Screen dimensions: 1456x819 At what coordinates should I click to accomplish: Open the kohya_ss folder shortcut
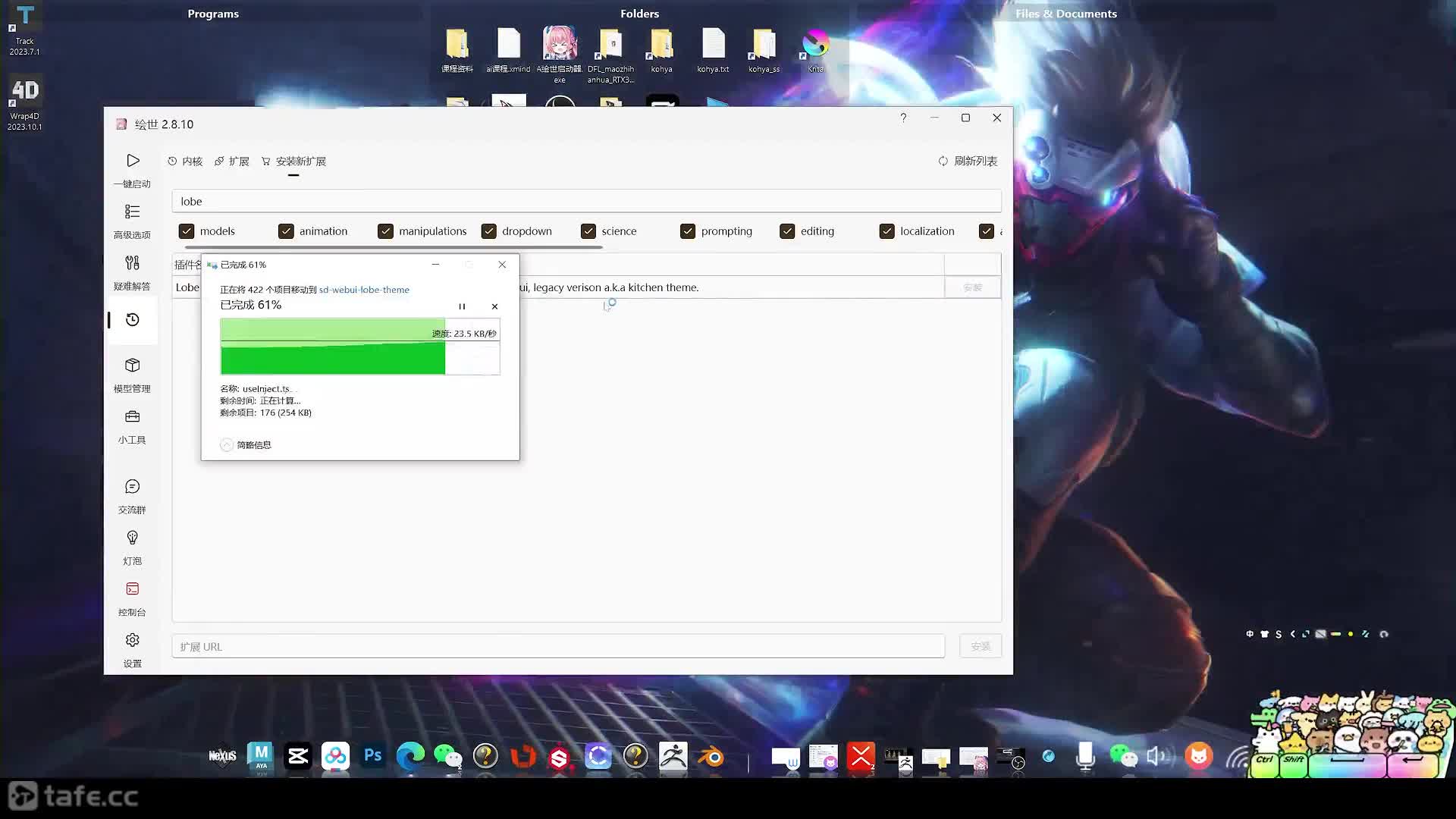(764, 50)
